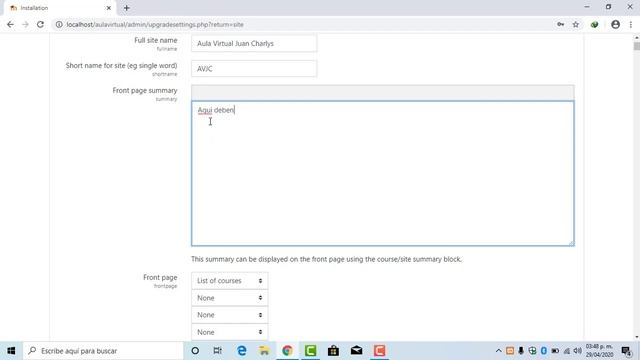Bookmark this page with the star icon
Image resolution: width=640 pixels, height=360 pixels.
coord(576,24)
